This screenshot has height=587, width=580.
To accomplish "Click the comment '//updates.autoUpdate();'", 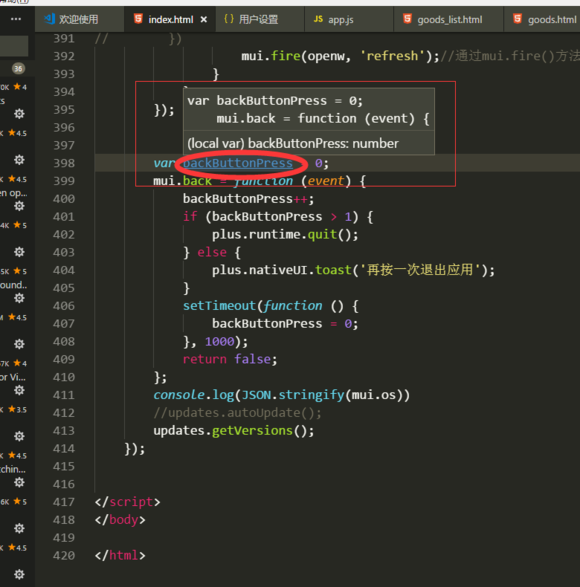I will [237, 413].
